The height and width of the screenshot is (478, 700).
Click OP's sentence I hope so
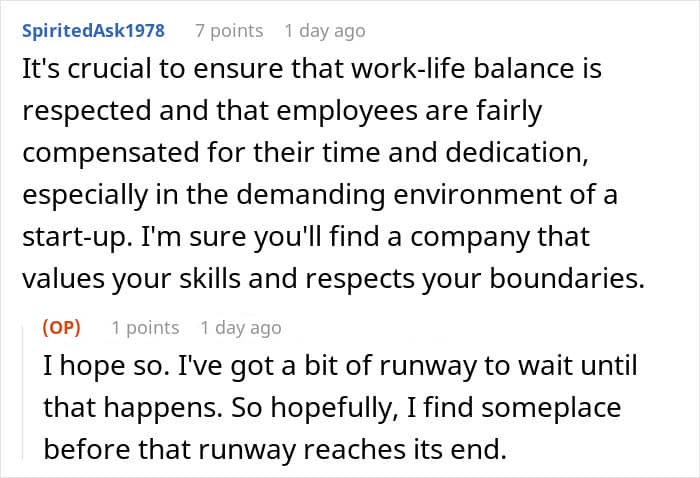click(106, 366)
